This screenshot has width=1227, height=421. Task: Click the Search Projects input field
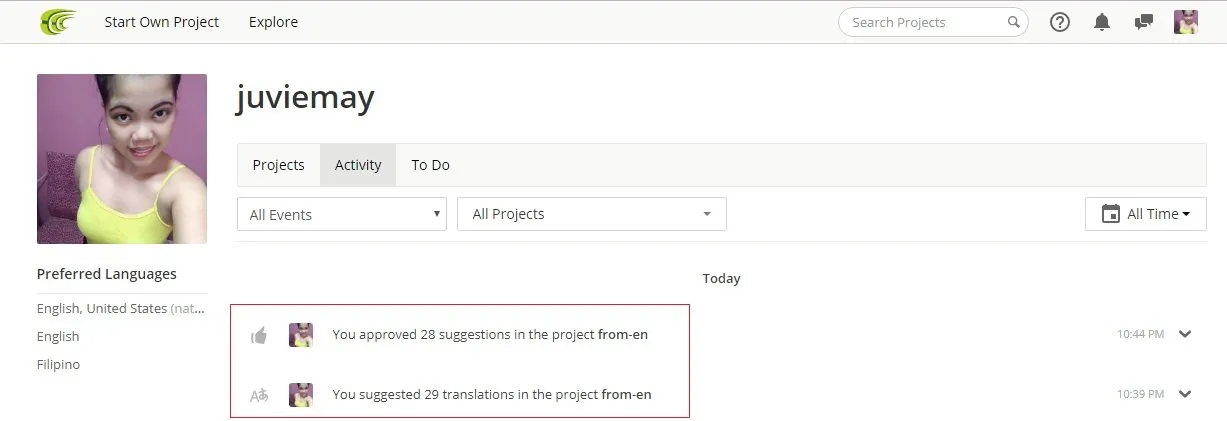tap(925, 22)
